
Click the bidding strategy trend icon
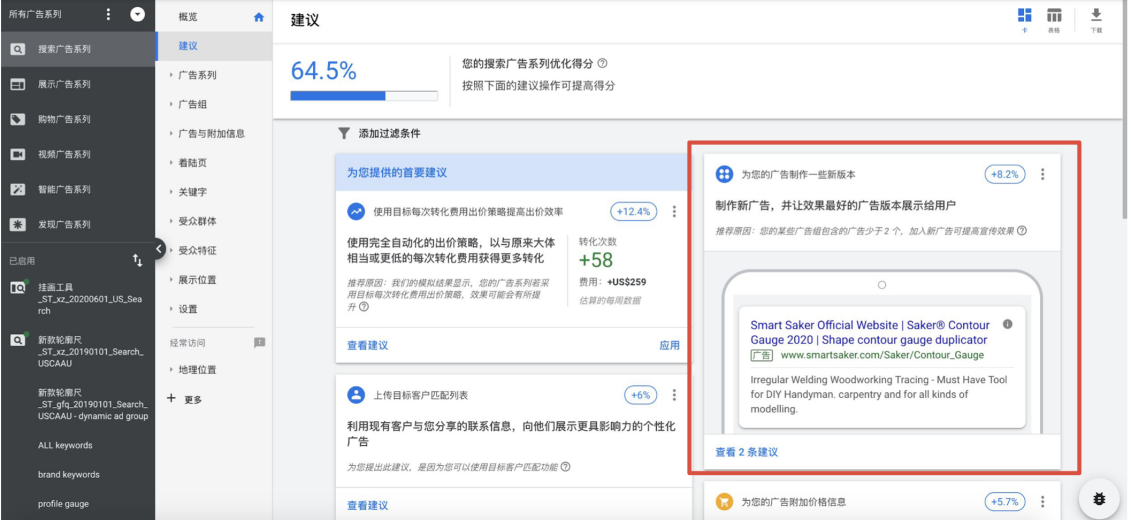[356, 211]
